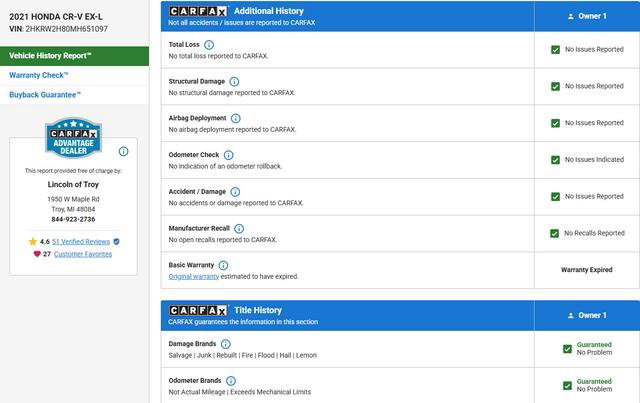Click the green checkmark for Manufacturer Recall
Image resolution: width=640 pixels, height=403 pixels.
554,233
